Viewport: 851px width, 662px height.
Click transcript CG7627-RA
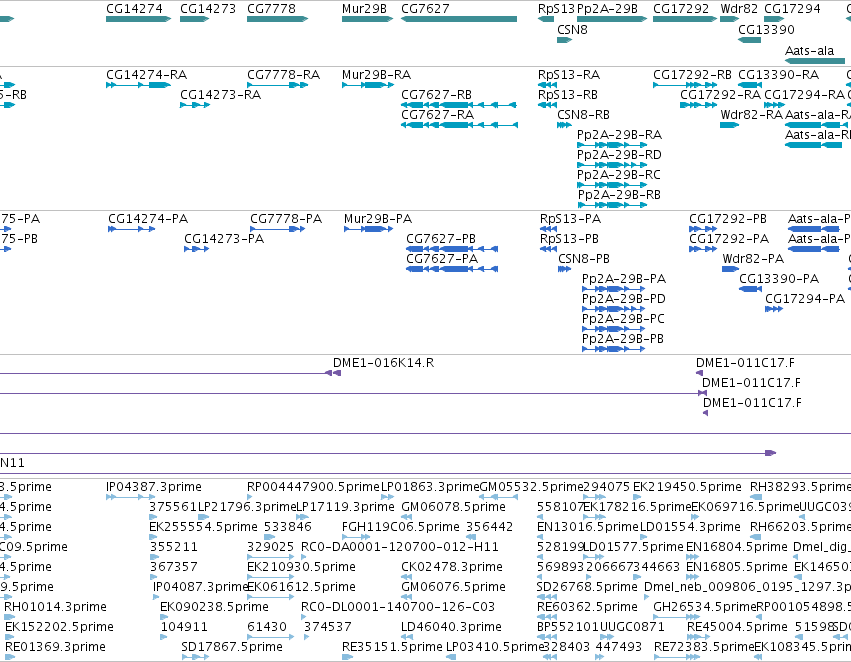point(437,115)
